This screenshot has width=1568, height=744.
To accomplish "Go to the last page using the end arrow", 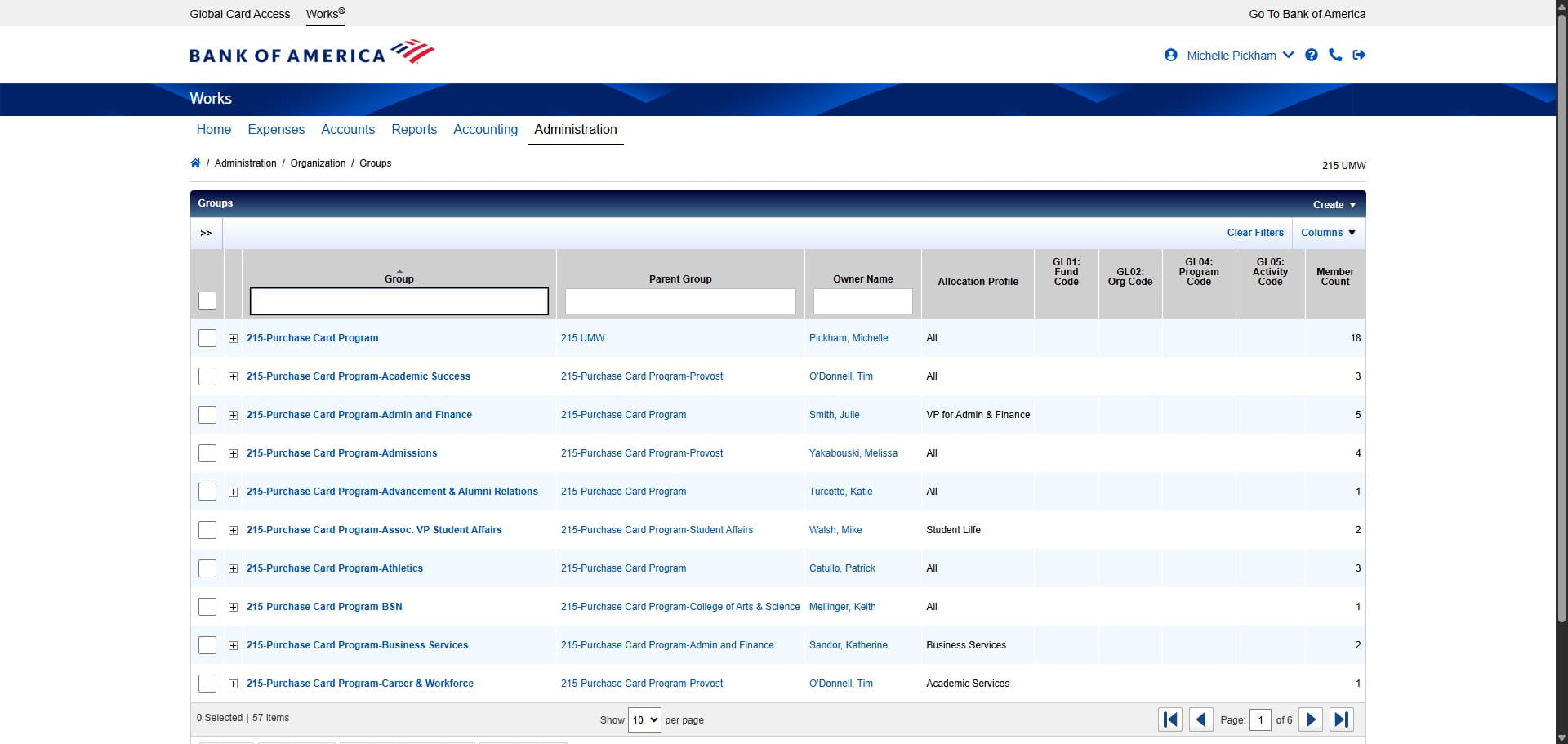I will click(x=1342, y=719).
